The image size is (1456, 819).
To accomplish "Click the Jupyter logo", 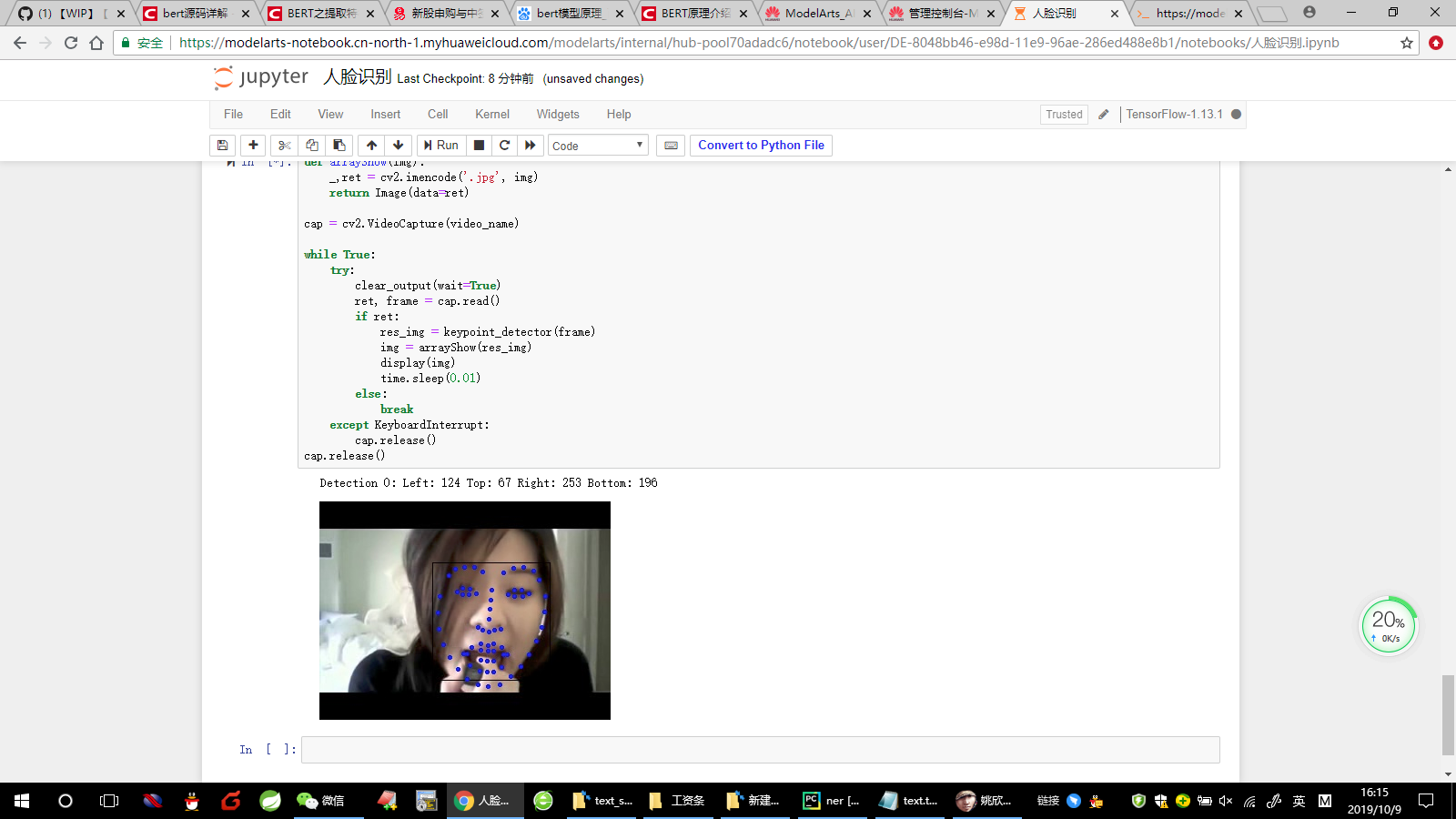I will coord(261,77).
